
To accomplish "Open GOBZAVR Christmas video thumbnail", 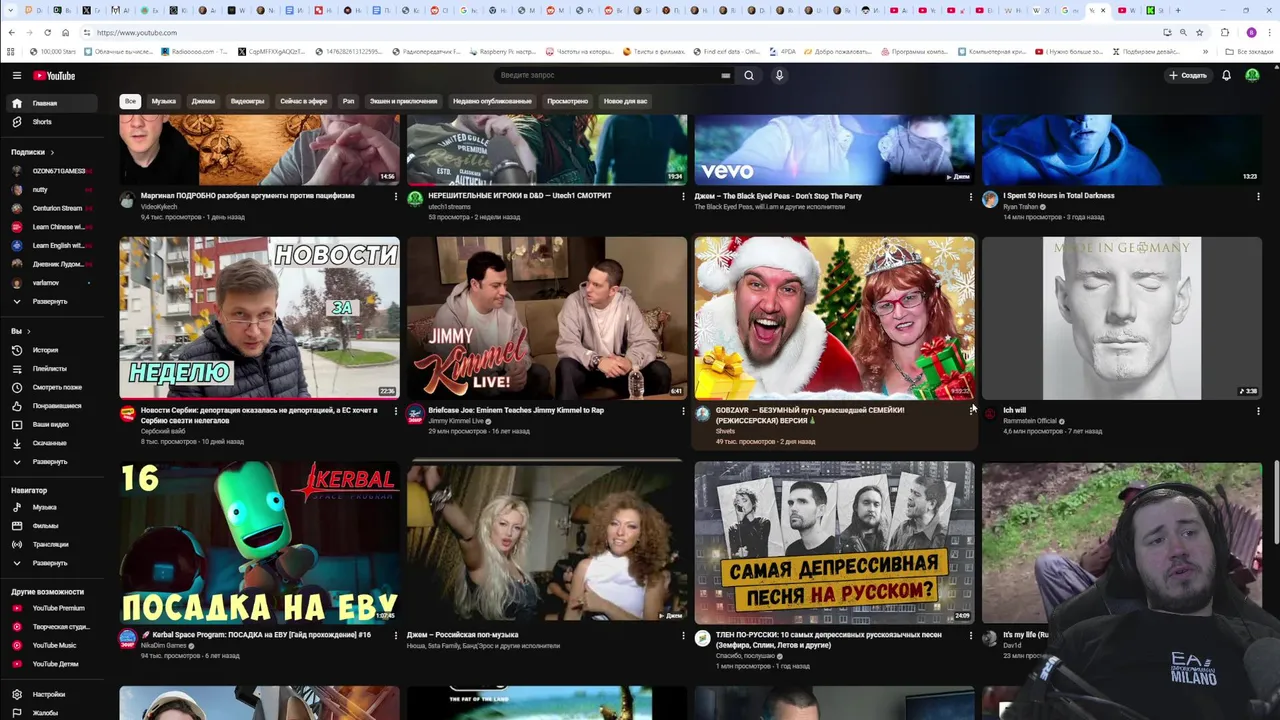I will coord(834,318).
